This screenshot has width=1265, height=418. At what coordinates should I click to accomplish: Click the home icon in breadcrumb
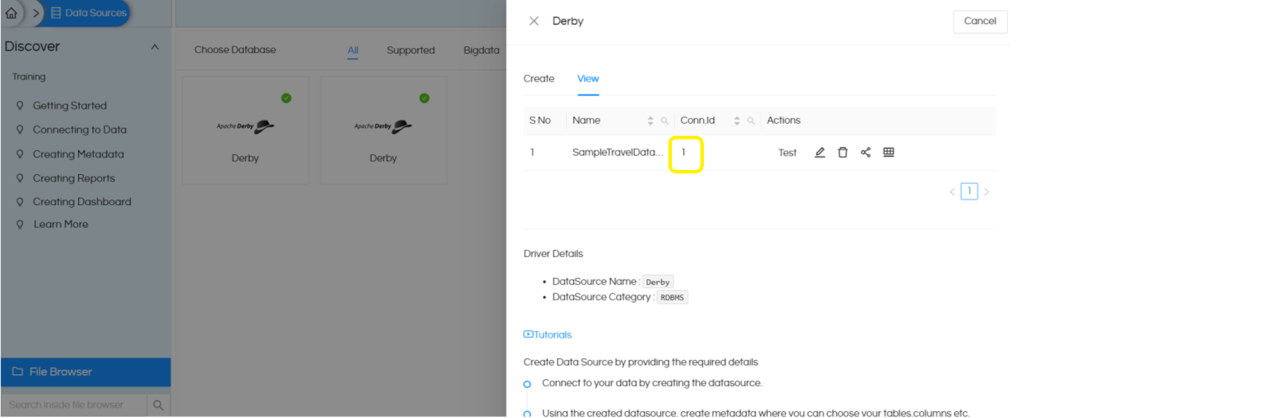11,13
